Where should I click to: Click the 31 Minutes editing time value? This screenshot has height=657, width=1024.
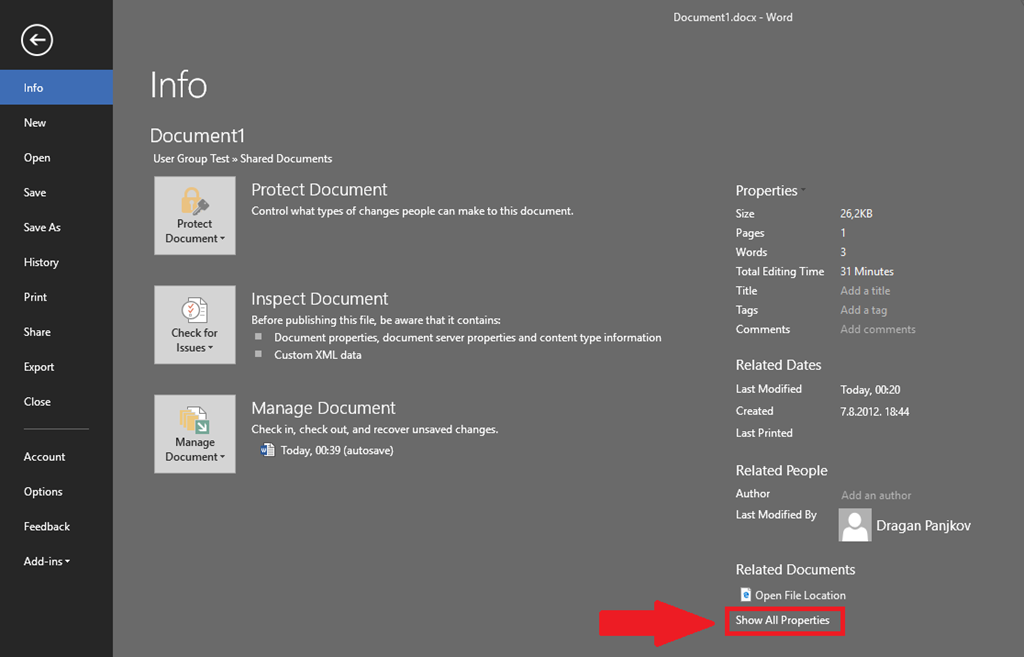[867, 271]
